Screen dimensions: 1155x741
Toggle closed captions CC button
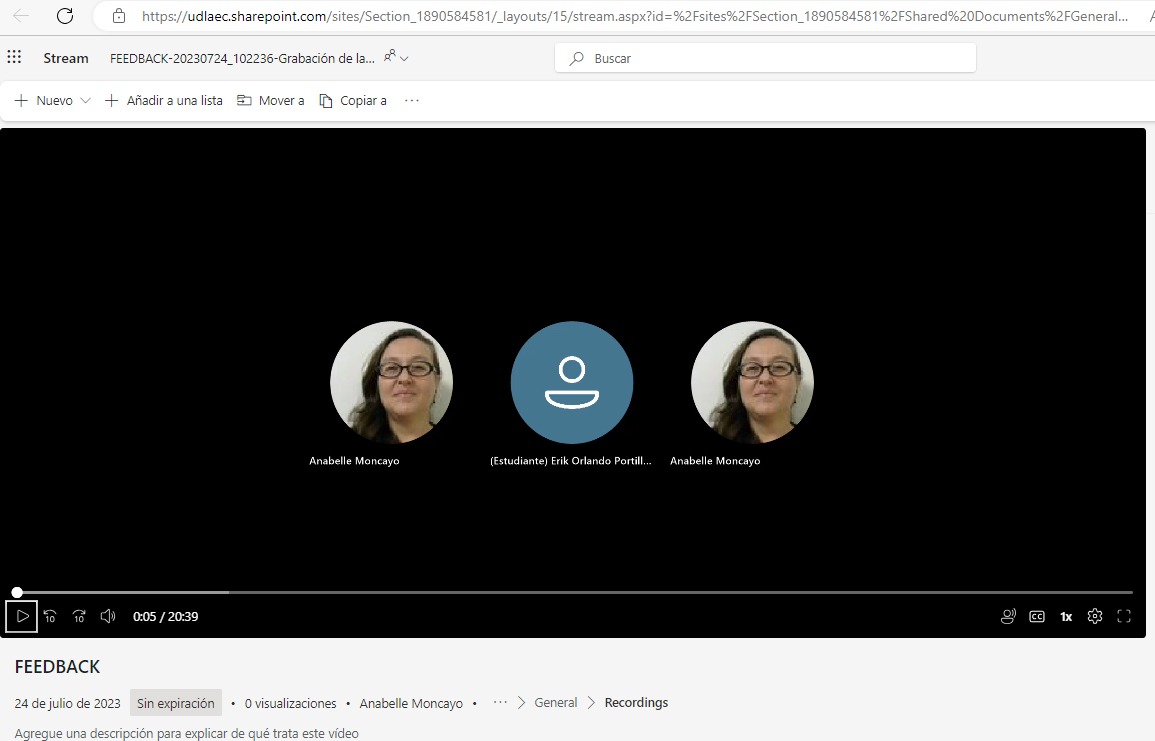(1037, 616)
